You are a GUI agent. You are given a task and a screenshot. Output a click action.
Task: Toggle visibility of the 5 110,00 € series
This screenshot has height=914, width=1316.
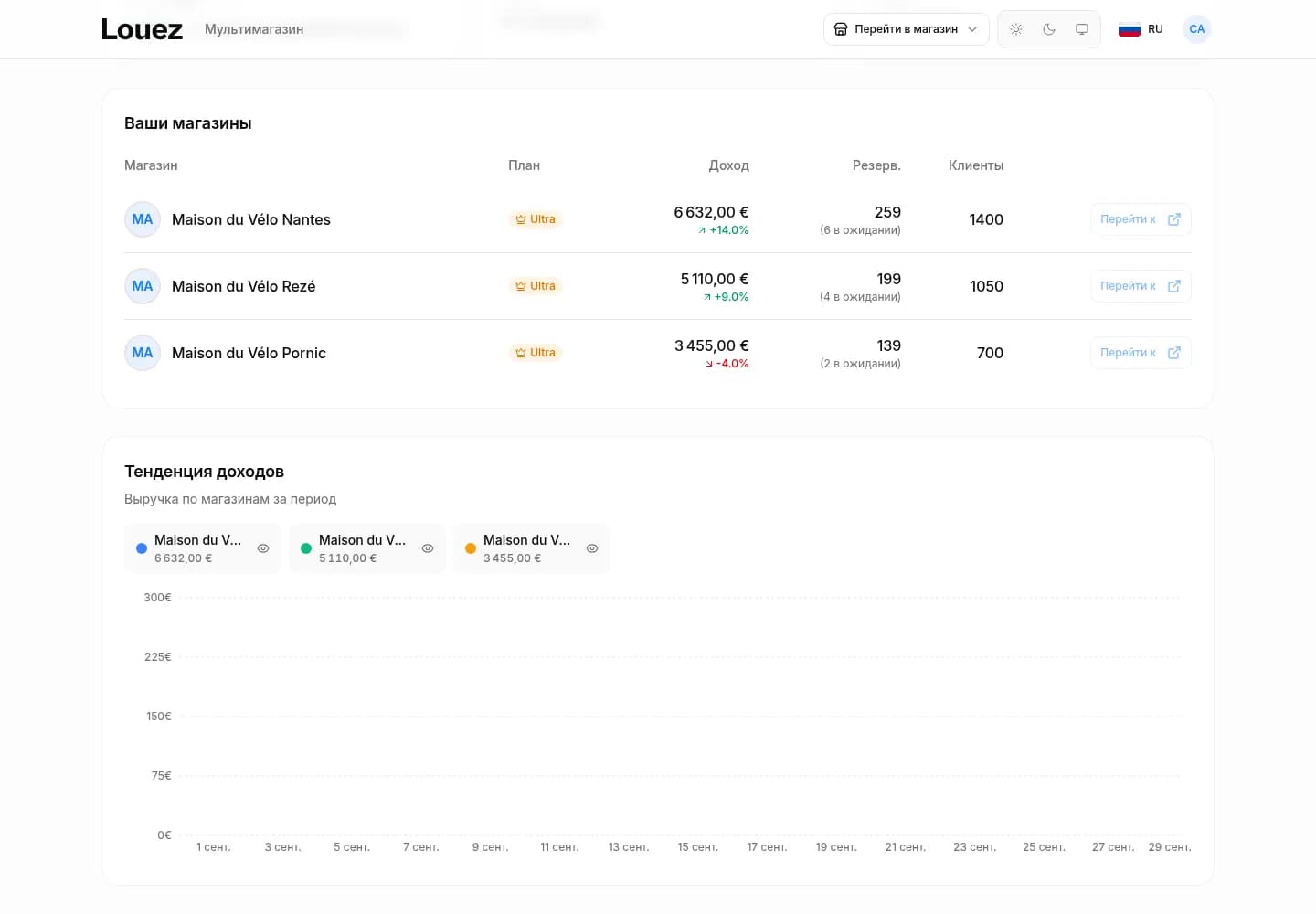pyautogui.click(x=428, y=548)
